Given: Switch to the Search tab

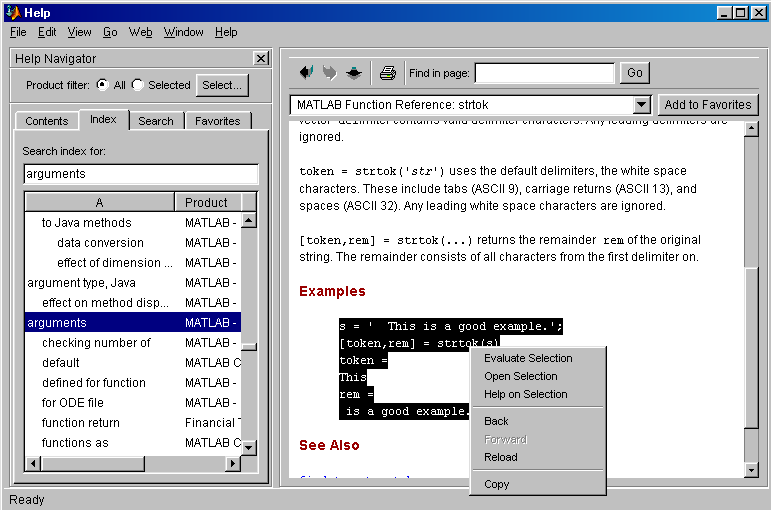Looking at the screenshot, I should point(156,121).
